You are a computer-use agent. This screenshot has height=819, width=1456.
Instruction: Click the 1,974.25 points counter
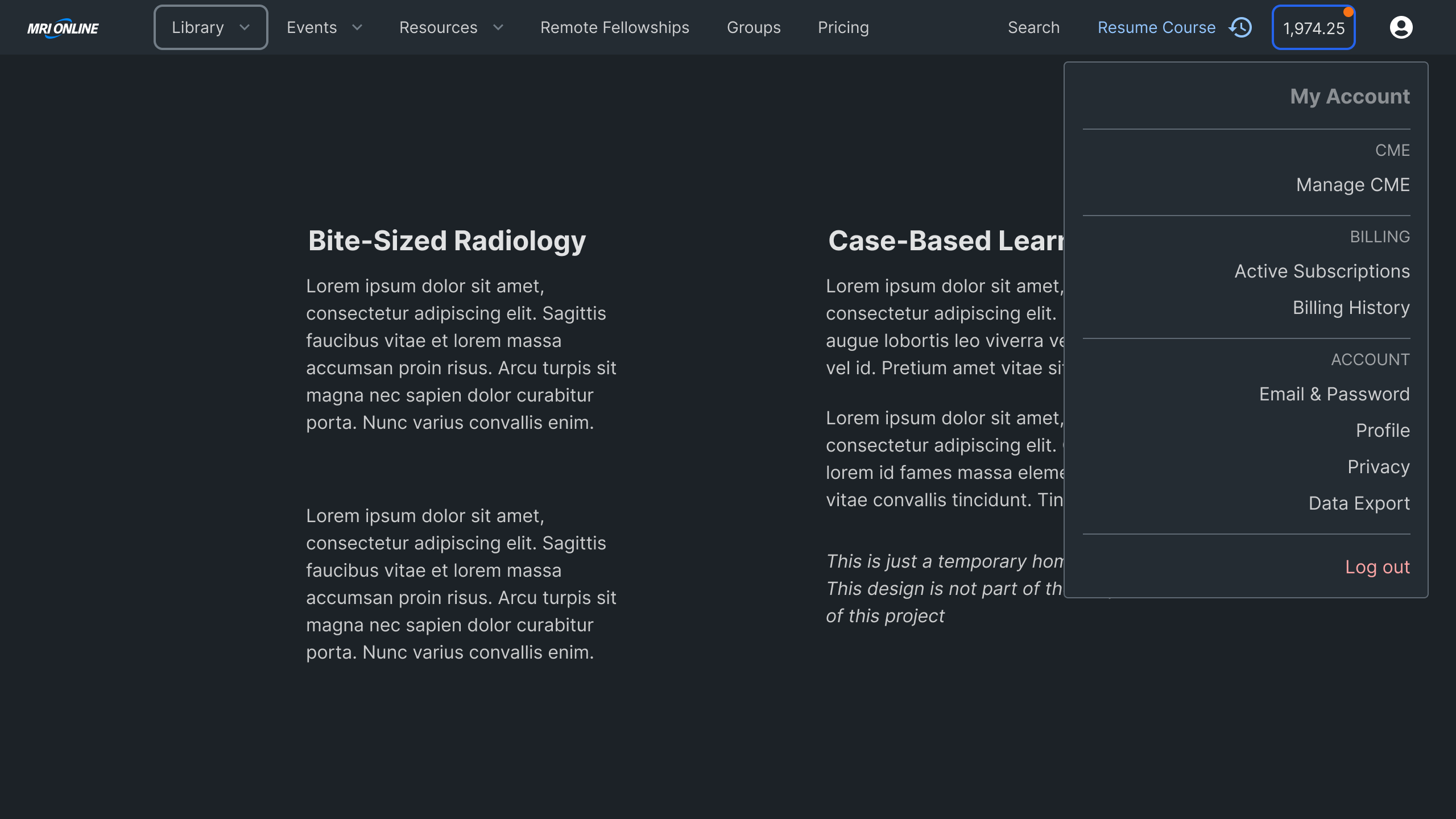pos(1314,27)
